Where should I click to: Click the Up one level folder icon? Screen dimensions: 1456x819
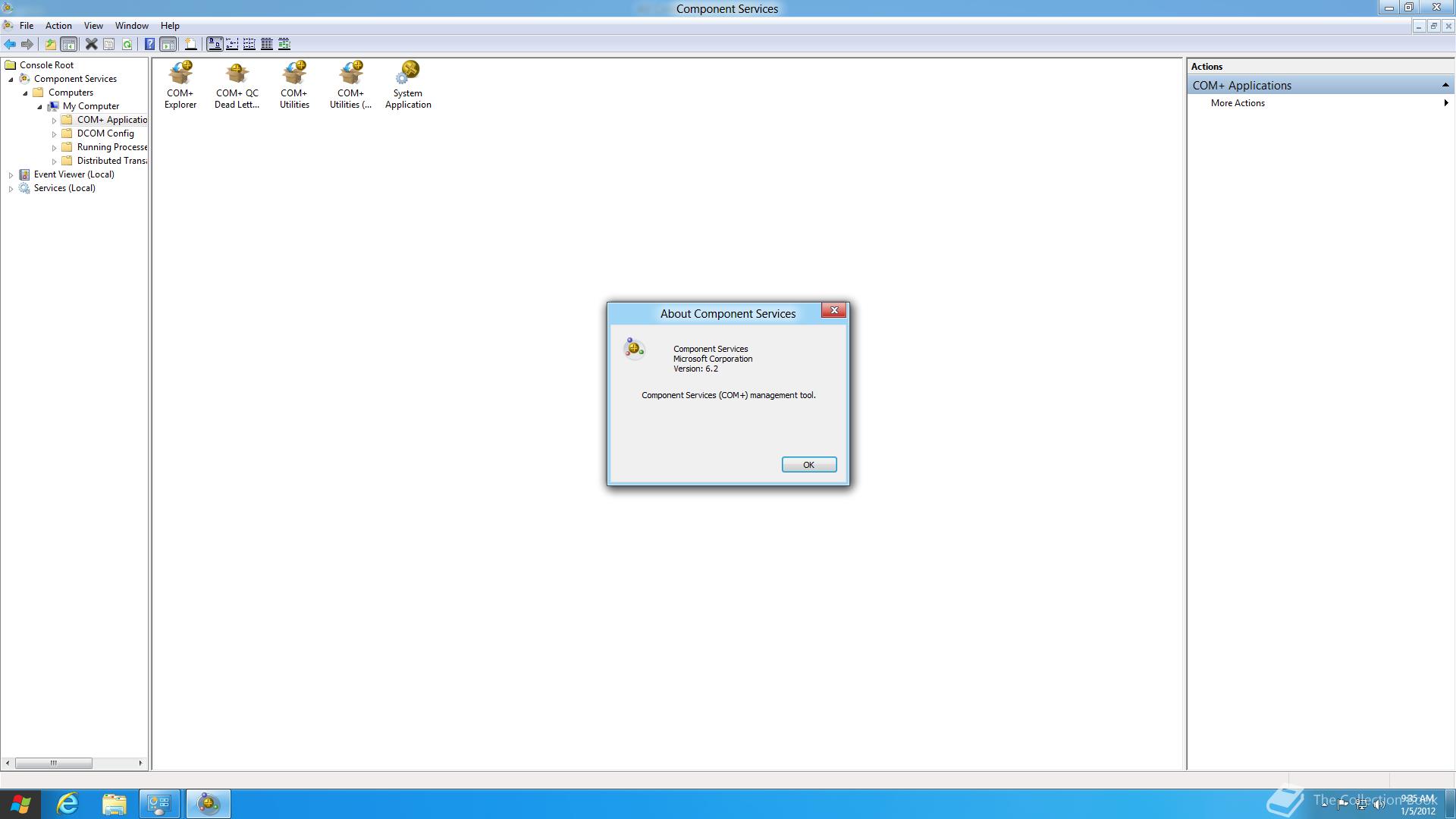[51, 44]
